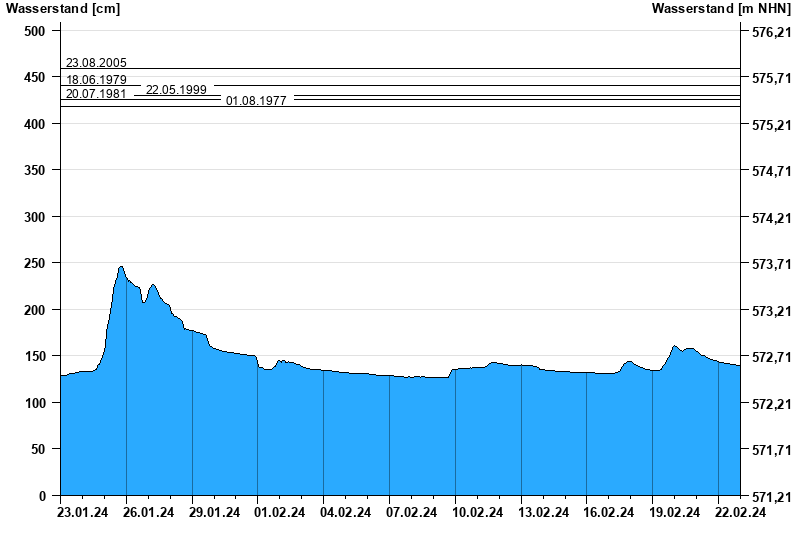Select the 26.01.24 date tick label
Viewport: 800px width, 550px height.
coord(149,513)
